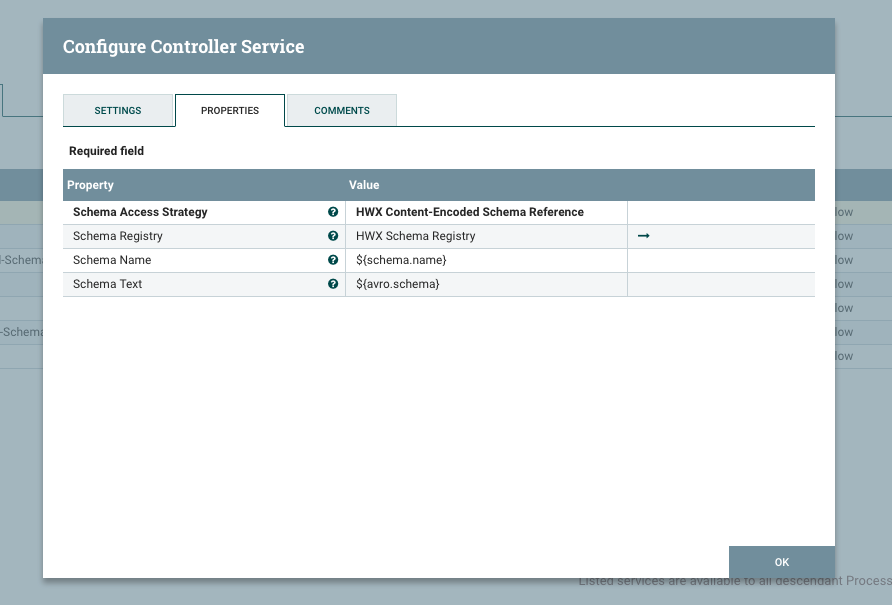Click help icon for Schema Access Strategy
This screenshot has height=605, width=892.
pos(333,212)
